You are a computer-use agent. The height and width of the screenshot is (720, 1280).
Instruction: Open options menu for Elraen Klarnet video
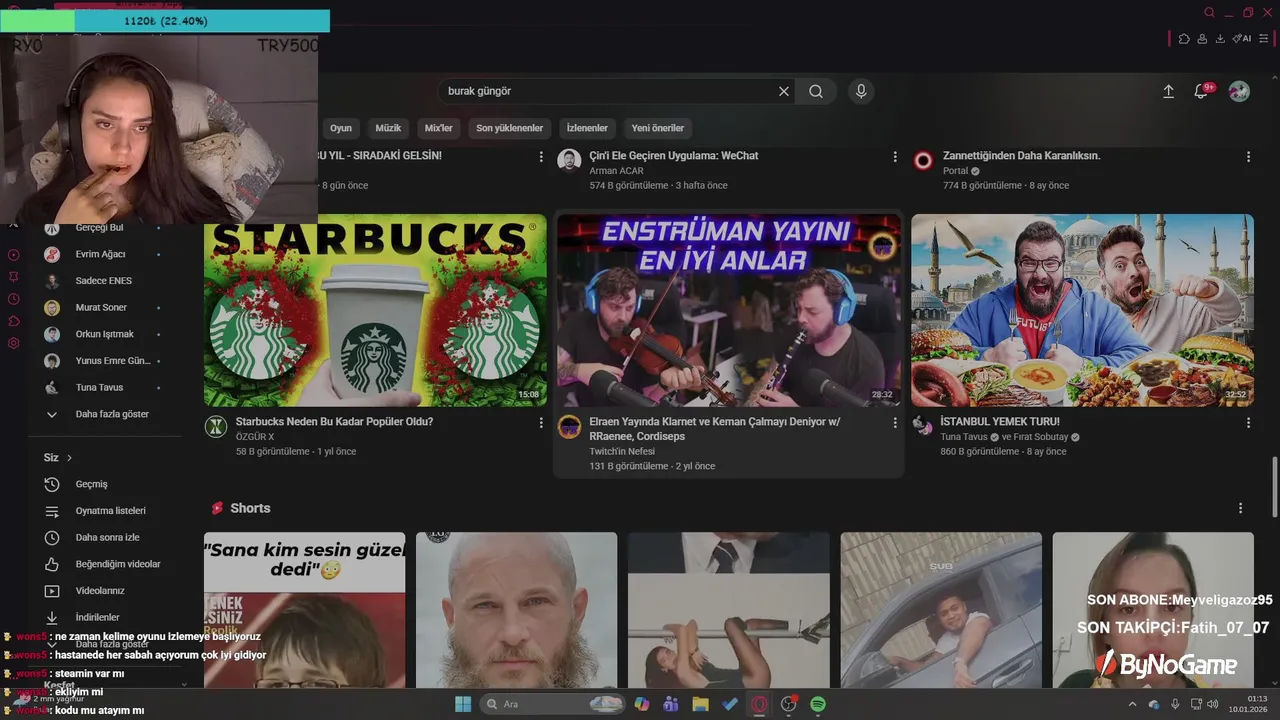click(895, 423)
